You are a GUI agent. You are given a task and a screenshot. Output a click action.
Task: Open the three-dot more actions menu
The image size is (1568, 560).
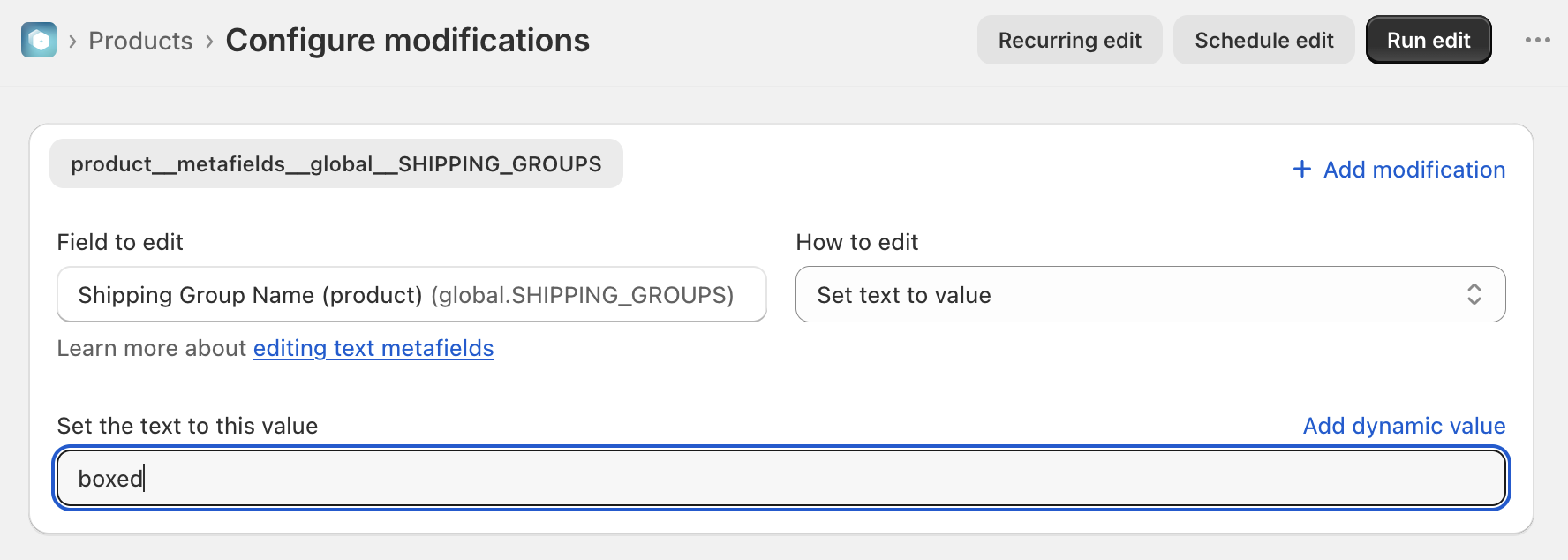1537,40
